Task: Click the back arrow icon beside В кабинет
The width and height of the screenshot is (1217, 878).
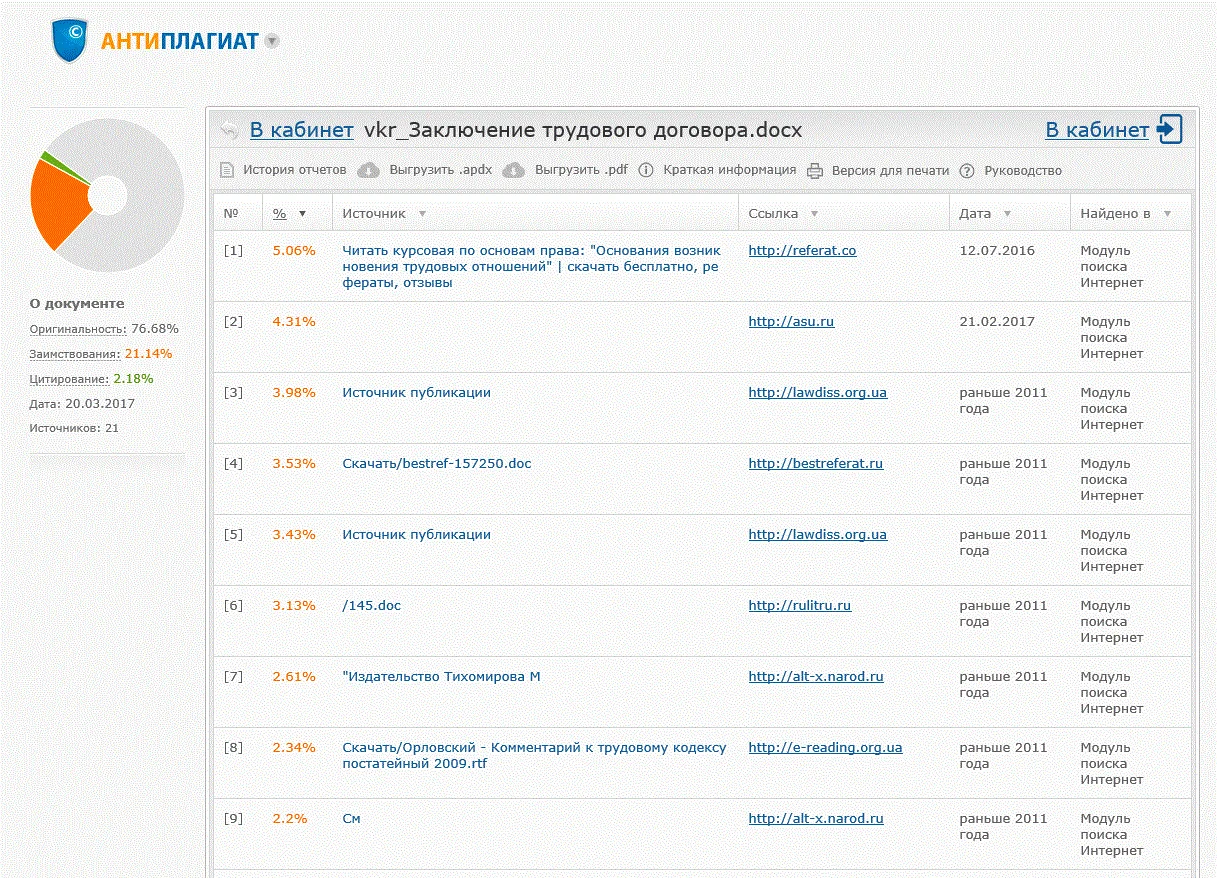Action: click(x=230, y=130)
